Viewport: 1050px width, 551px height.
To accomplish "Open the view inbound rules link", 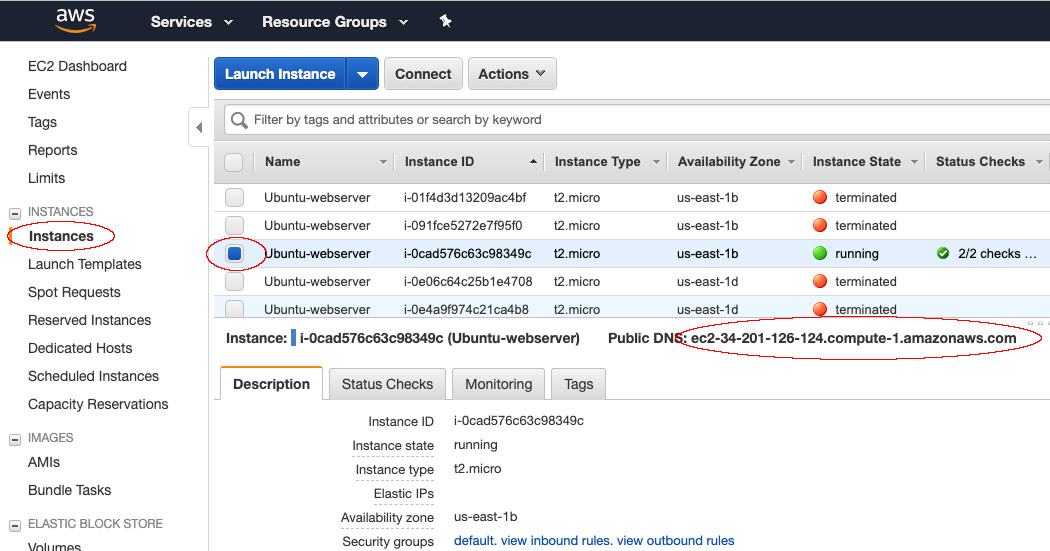I will (x=556, y=541).
